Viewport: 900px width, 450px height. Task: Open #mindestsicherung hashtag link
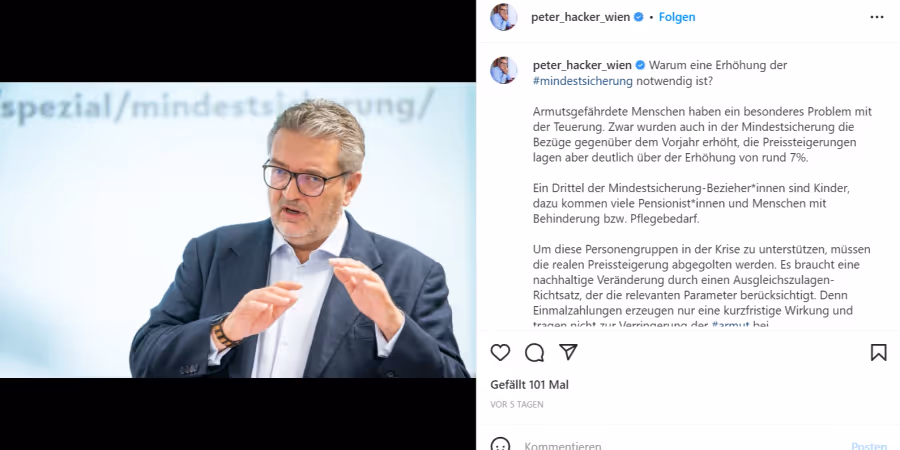click(583, 81)
